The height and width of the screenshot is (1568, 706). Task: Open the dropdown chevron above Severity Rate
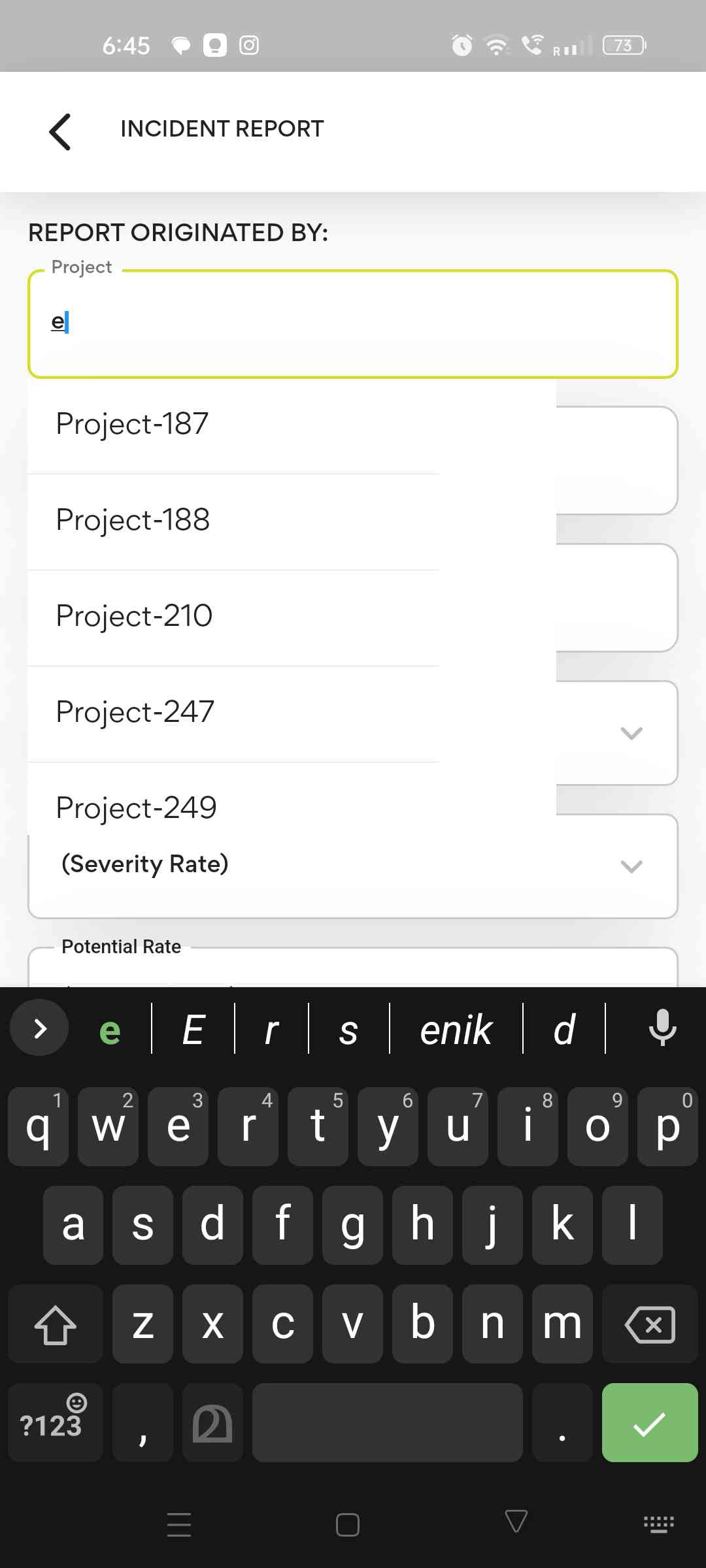[631, 733]
